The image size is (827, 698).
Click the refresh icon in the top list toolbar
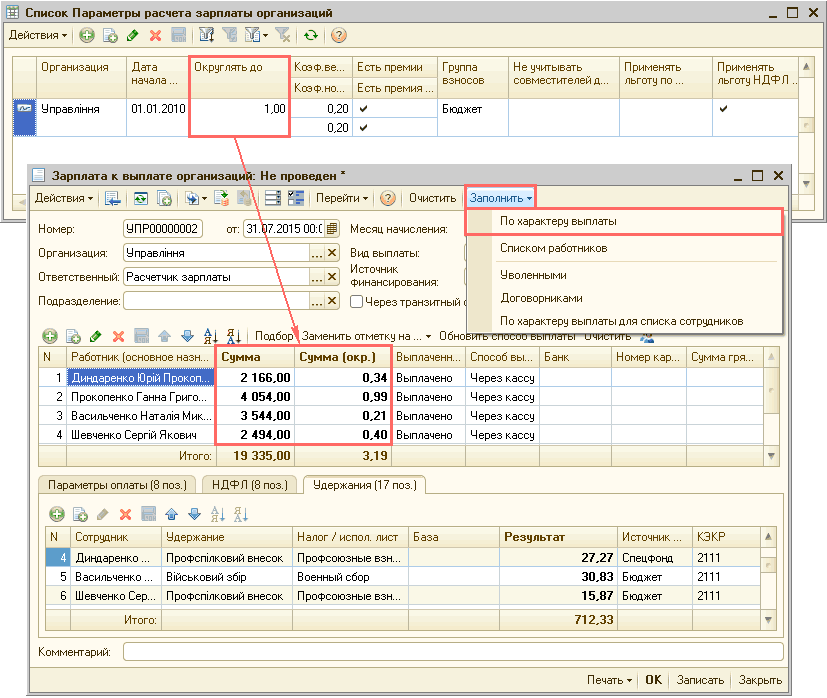coord(312,35)
